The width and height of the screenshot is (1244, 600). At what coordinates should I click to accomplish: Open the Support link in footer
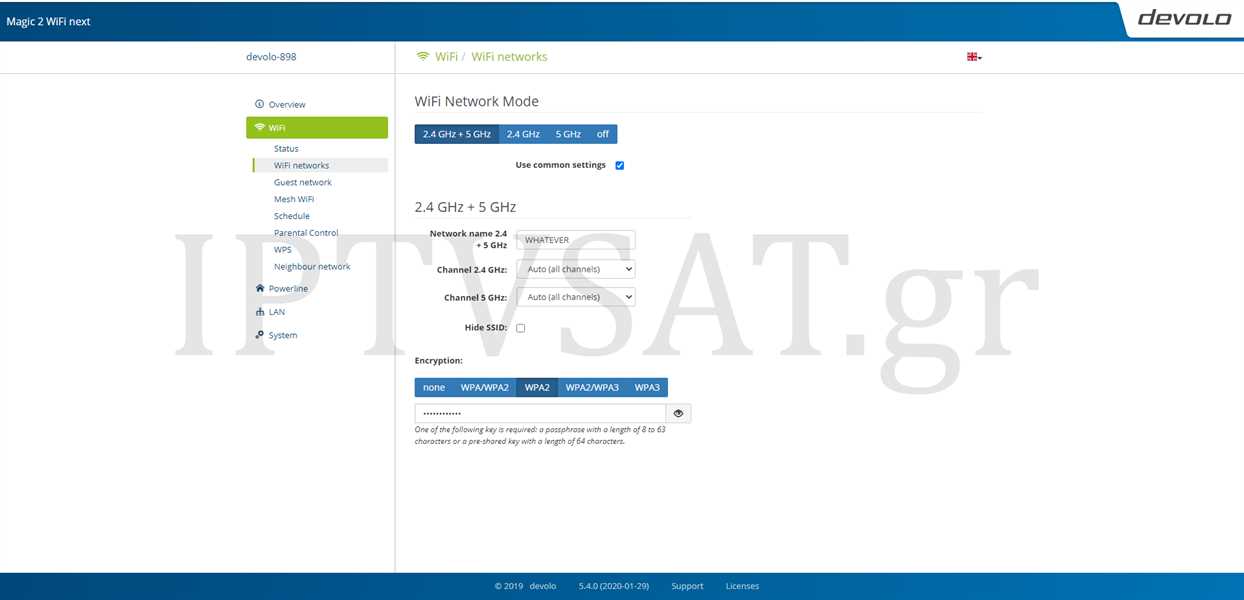tap(687, 586)
